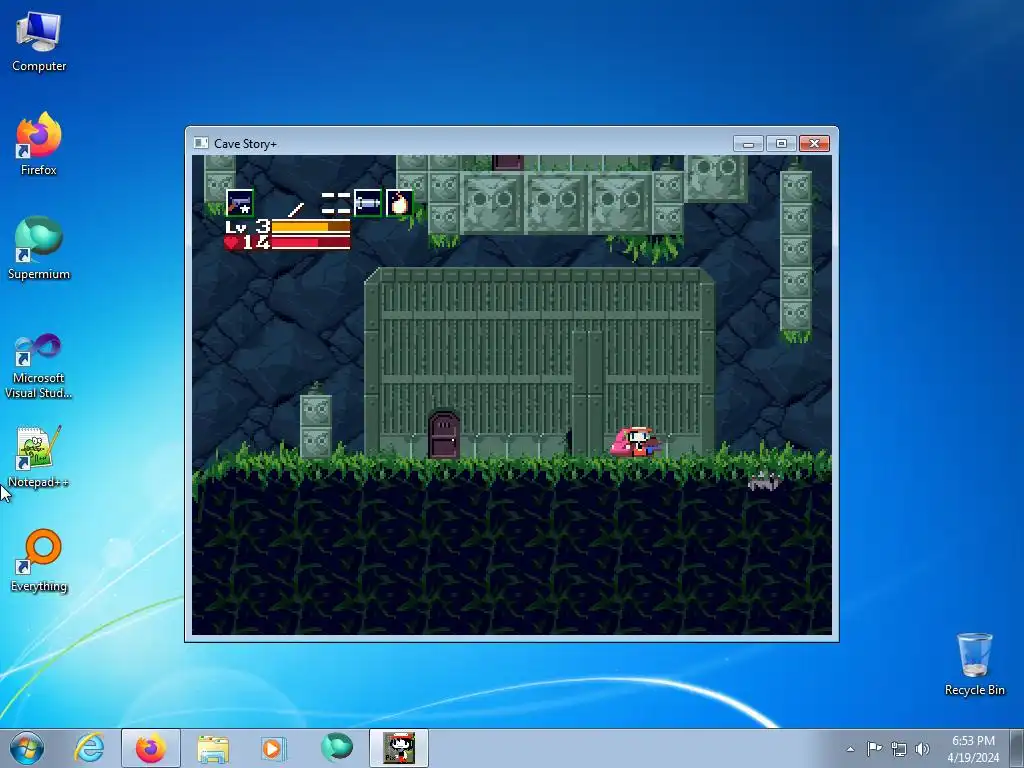Screen dimensions: 1024x768
Task: Open Windows Explorer from the taskbar
Action: point(213,749)
